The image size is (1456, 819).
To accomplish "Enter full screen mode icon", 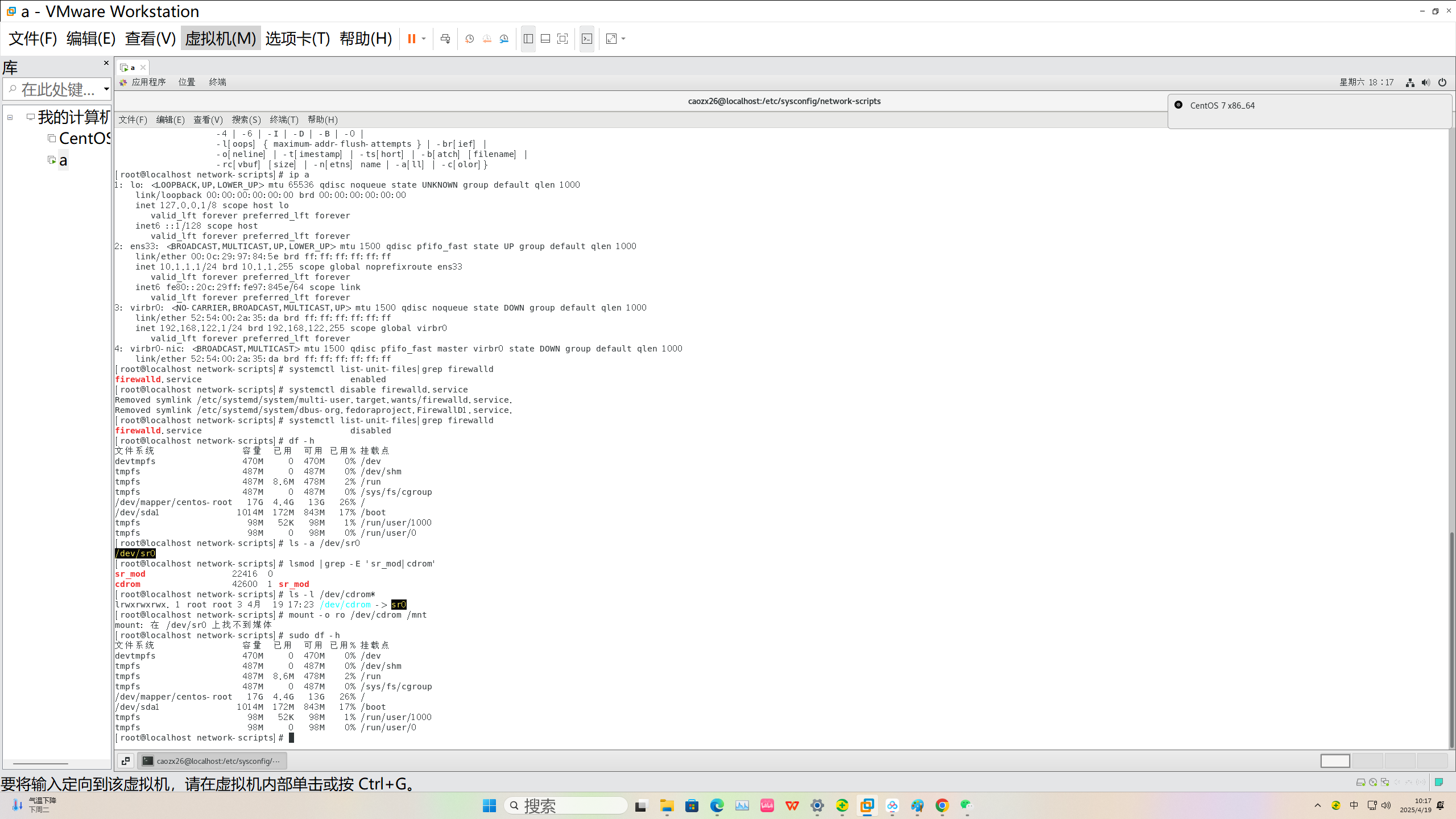I will click(x=562, y=39).
